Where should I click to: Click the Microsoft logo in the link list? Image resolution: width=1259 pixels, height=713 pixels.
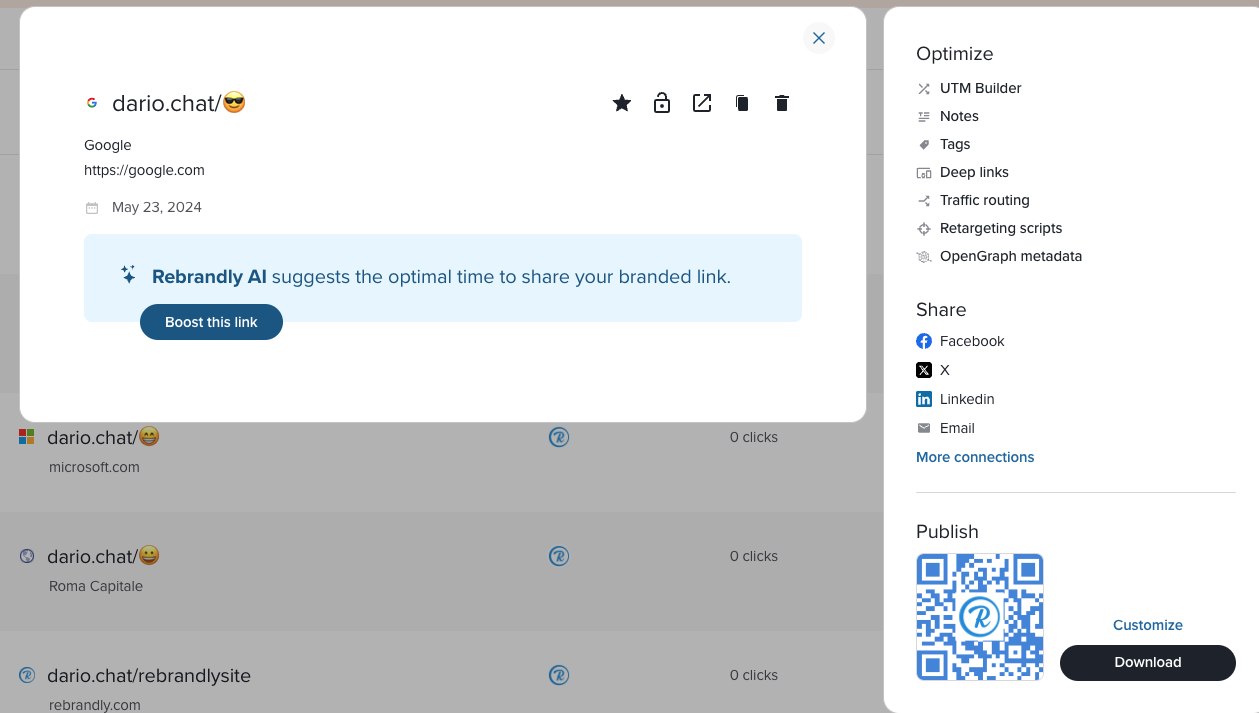point(27,437)
